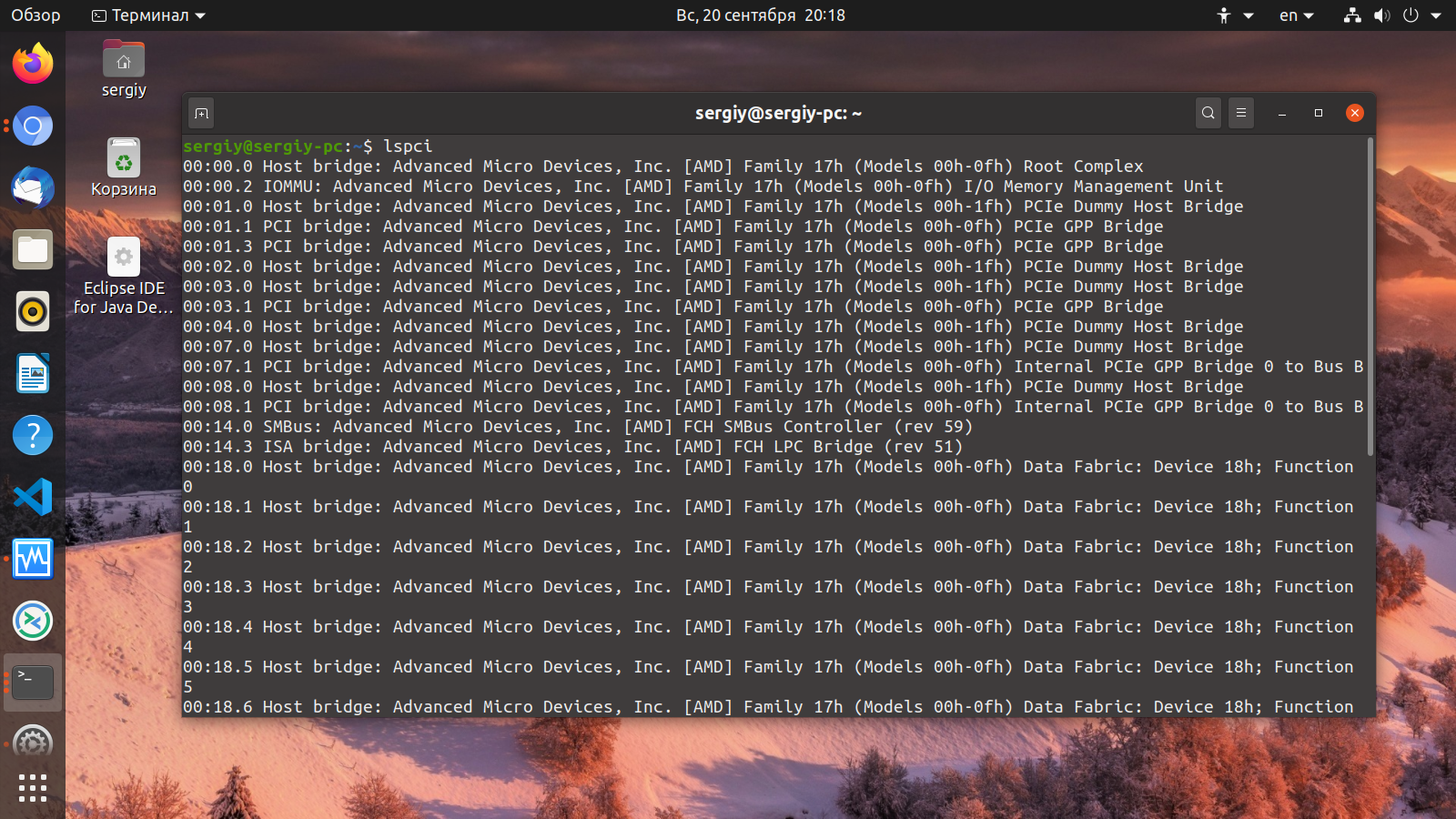The height and width of the screenshot is (819, 1456).
Task: Open the Обзор activities overview
Action: (x=35, y=15)
